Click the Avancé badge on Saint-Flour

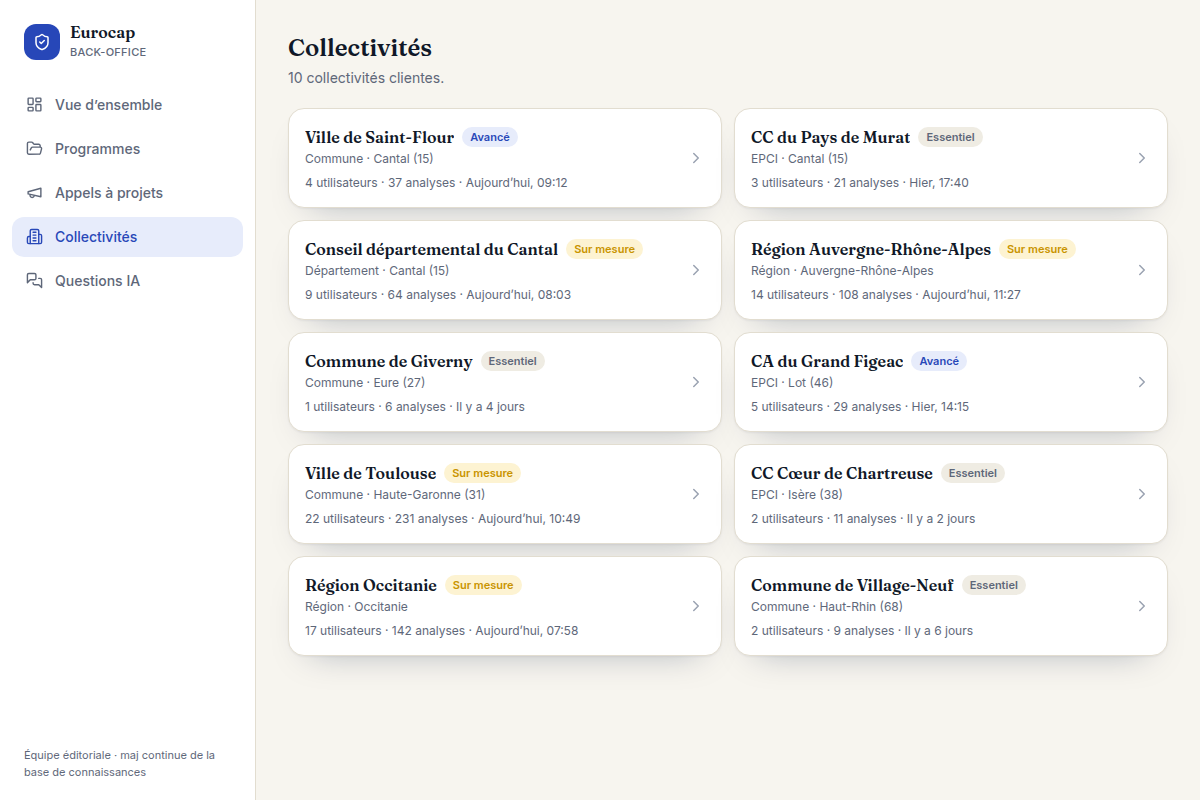tap(490, 137)
